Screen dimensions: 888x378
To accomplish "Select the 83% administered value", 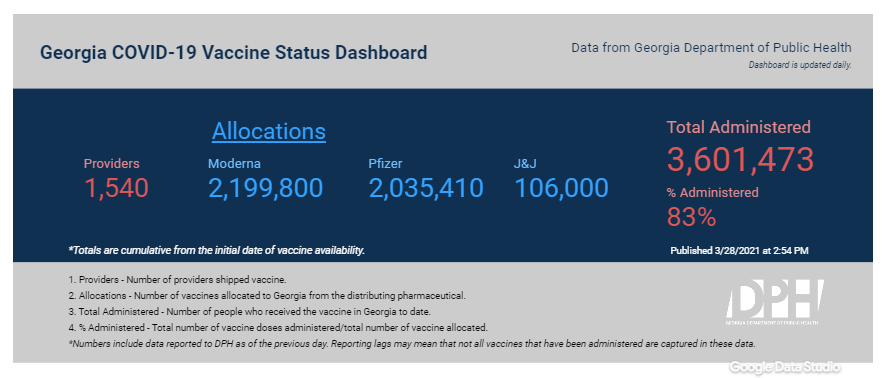I will [x=691, y=217].
